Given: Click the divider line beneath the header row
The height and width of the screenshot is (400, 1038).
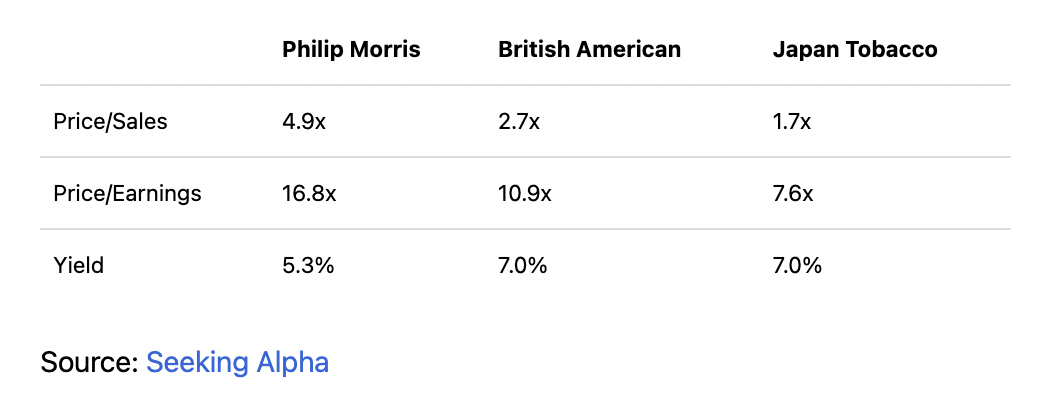Looking at the screenshot, I should 525,85.
